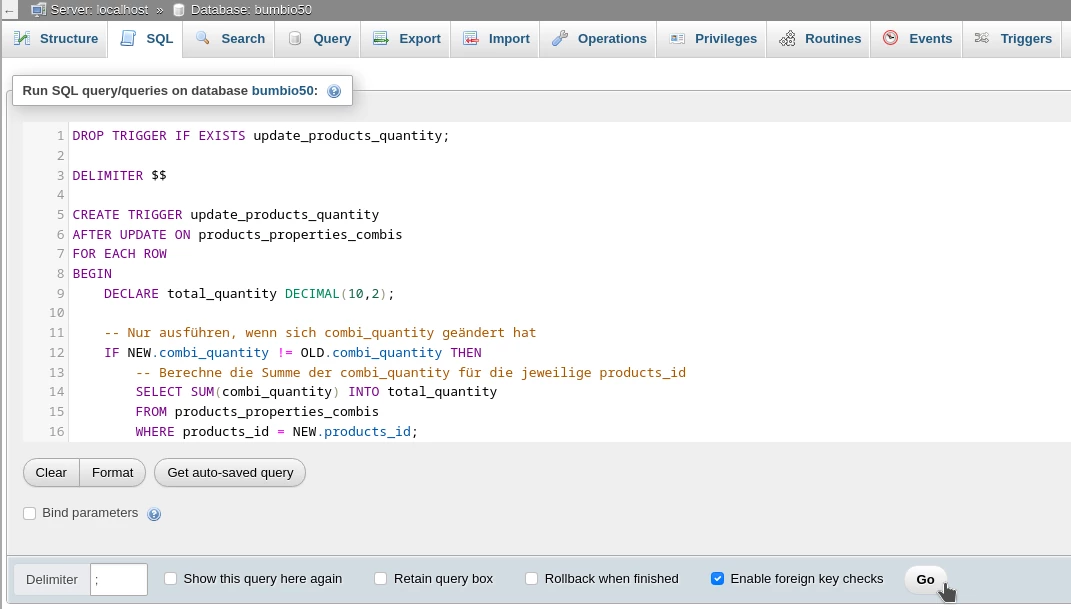Click code line DROP TRIGGER IF EXISTS

(261, 136)
